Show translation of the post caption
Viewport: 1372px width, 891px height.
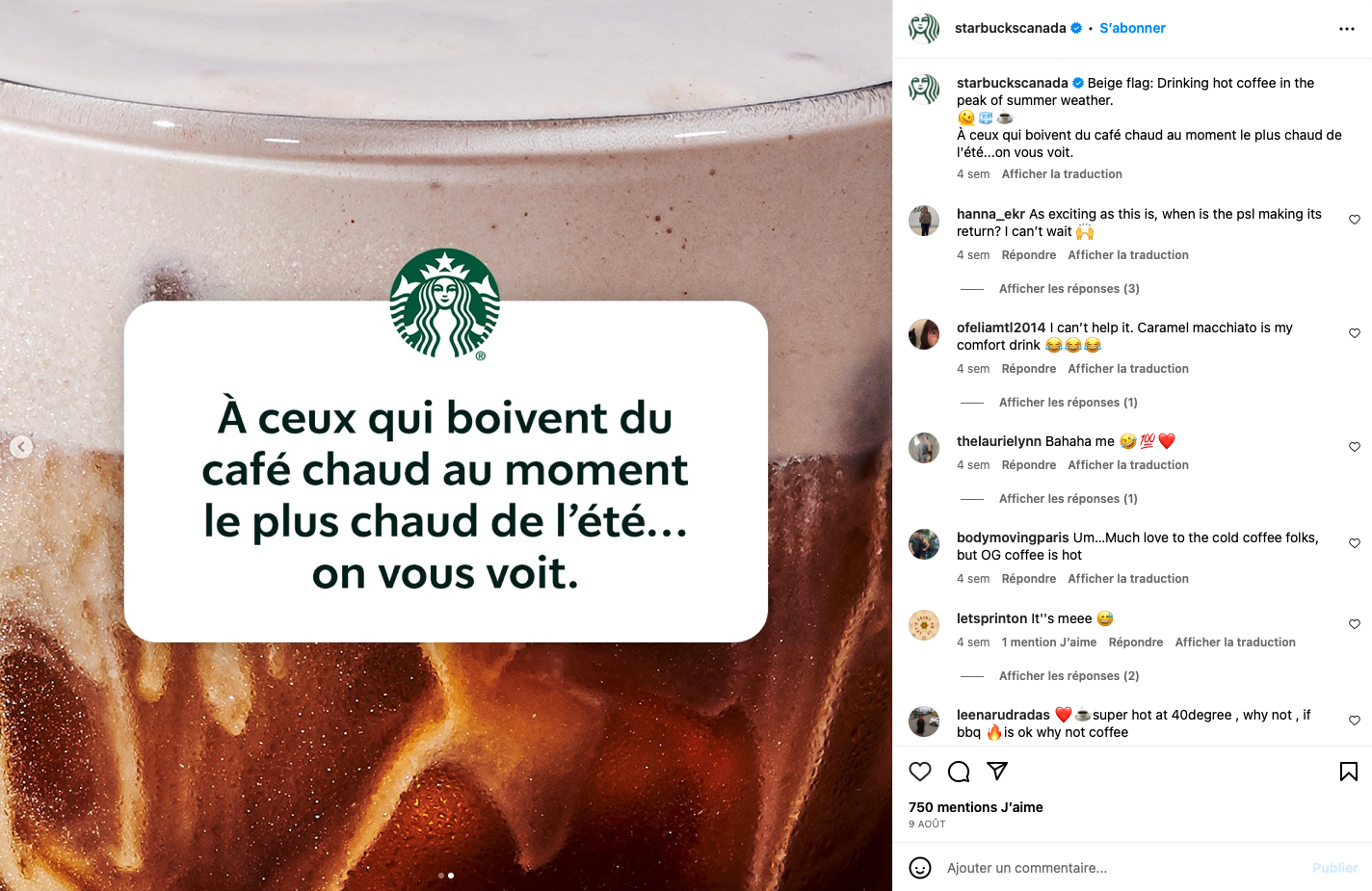(x=1062, y=174)
